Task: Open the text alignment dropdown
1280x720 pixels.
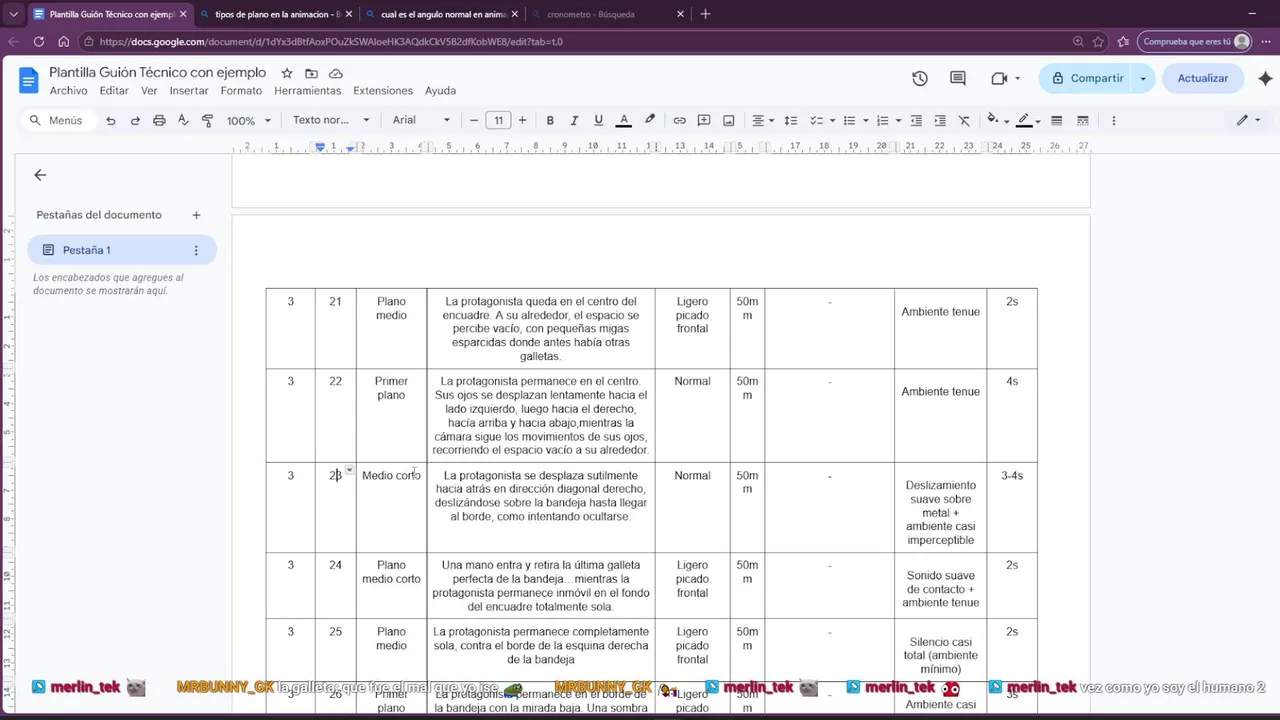Action: tap(763, 120)
